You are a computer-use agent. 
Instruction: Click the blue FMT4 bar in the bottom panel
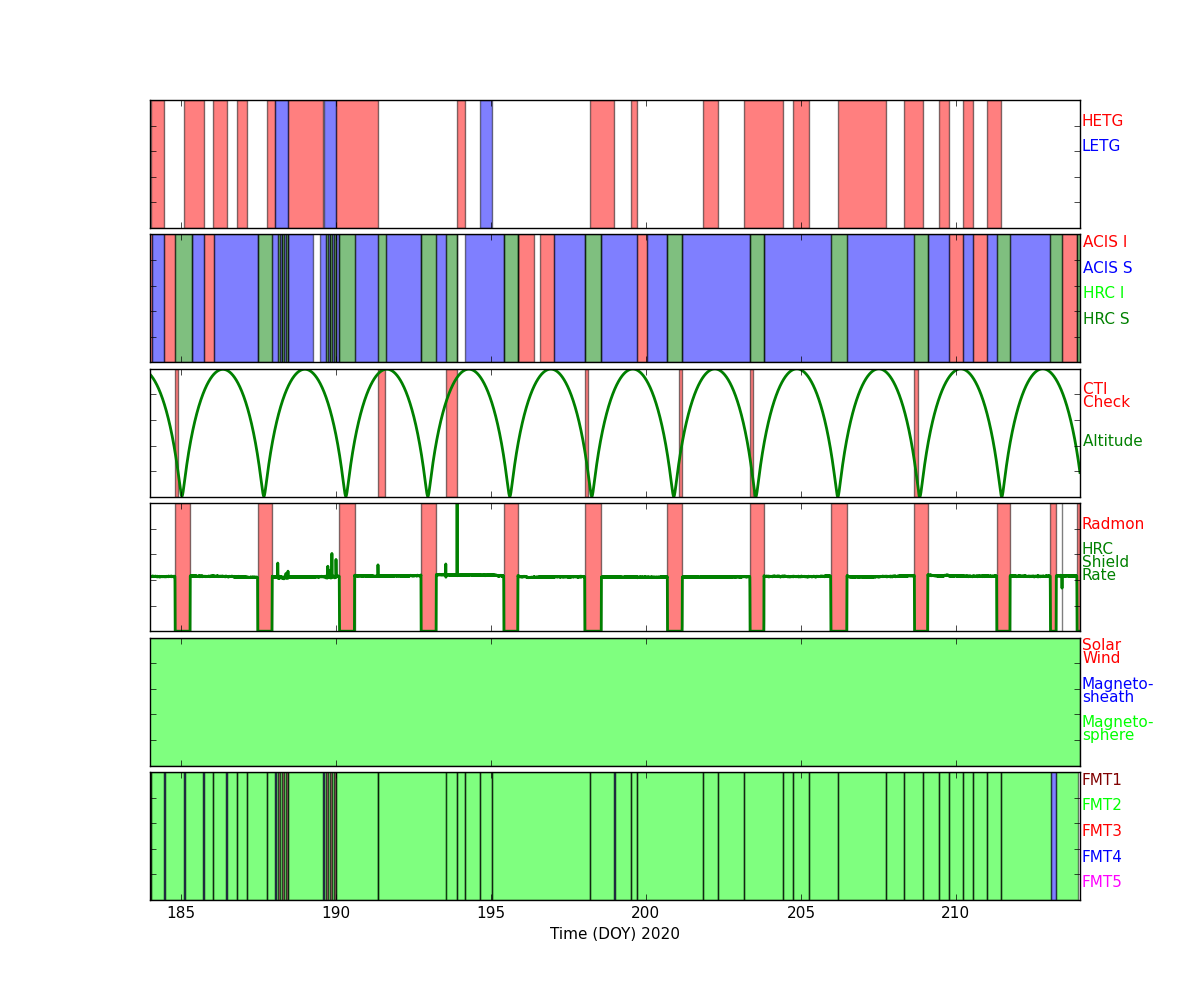1053,836
